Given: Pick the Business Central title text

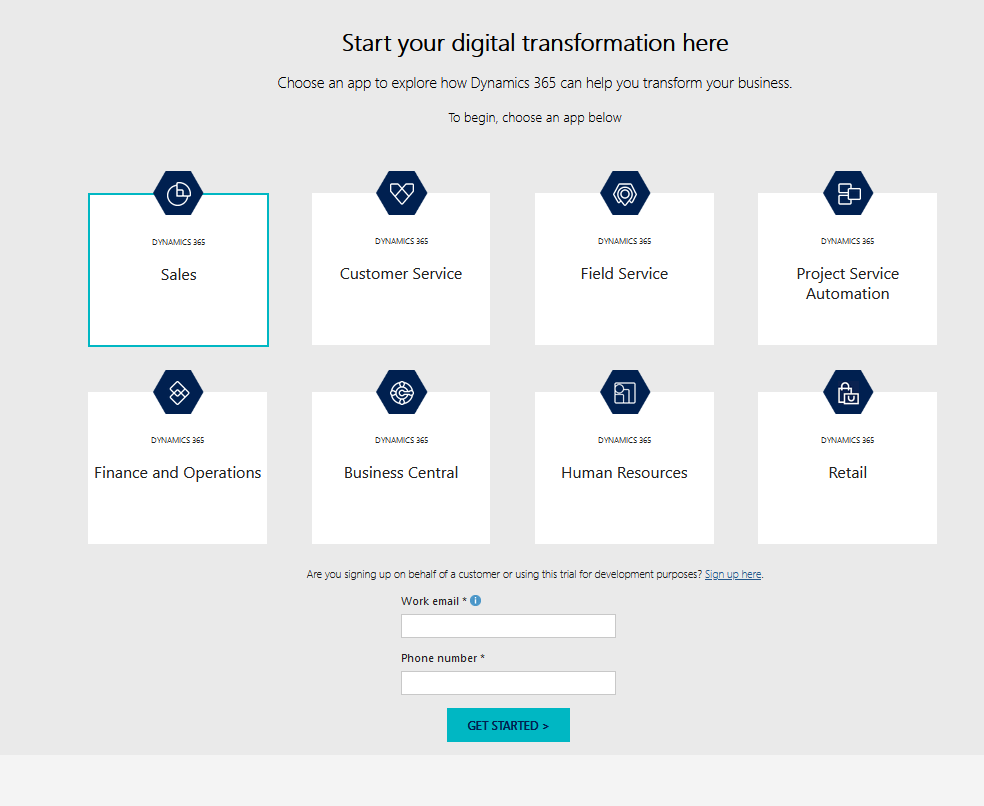Looking at the screenshot, I should pos(401,473).
